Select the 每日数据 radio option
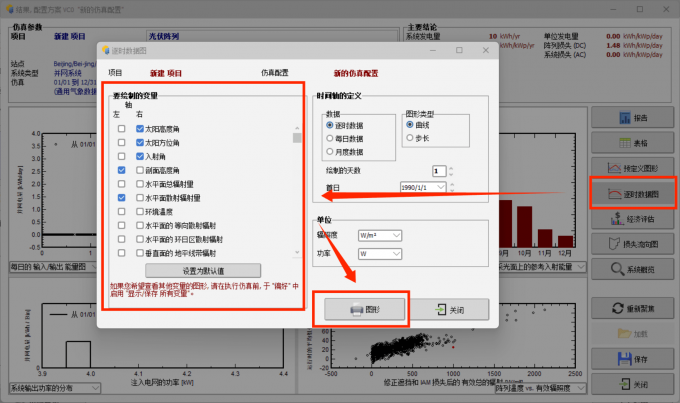Image resolution: width=680 pixels, height=403 pixels. point(330,138)
